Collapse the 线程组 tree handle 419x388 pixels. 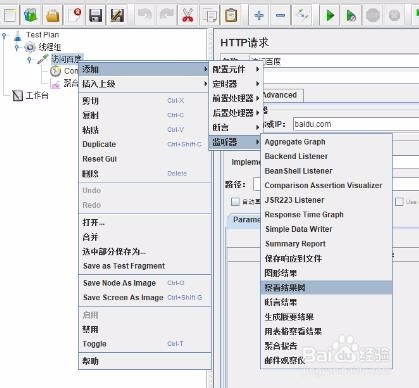point(17,48)
